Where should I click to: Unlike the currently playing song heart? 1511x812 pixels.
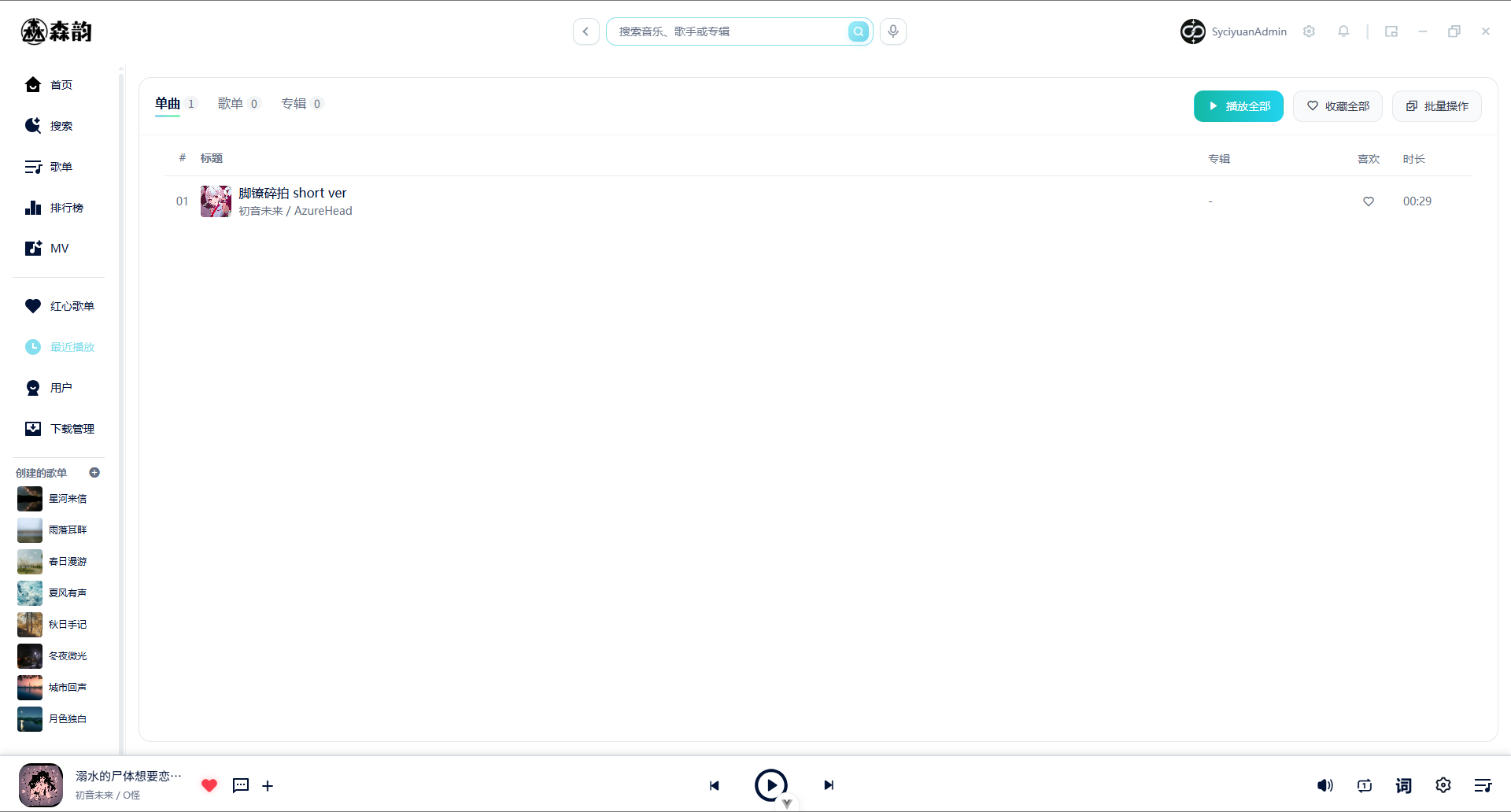click(209, 785)
